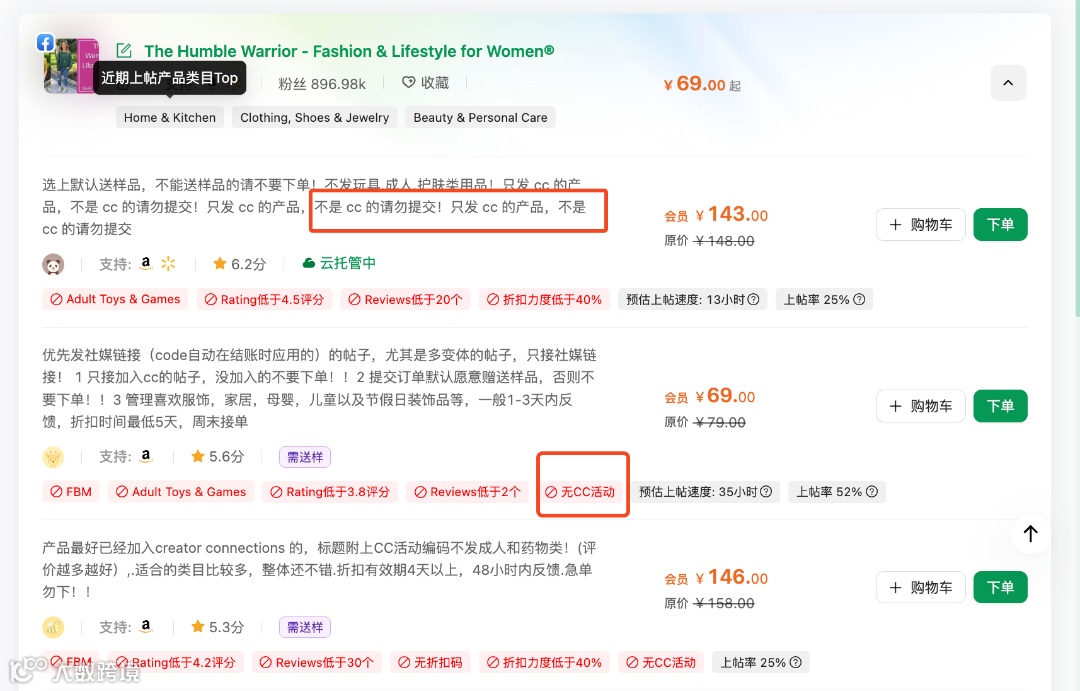Open help icon beside 上帖率 52%
The width and height of the screenshot is (1080, 691).
click(x=872, y=491)
